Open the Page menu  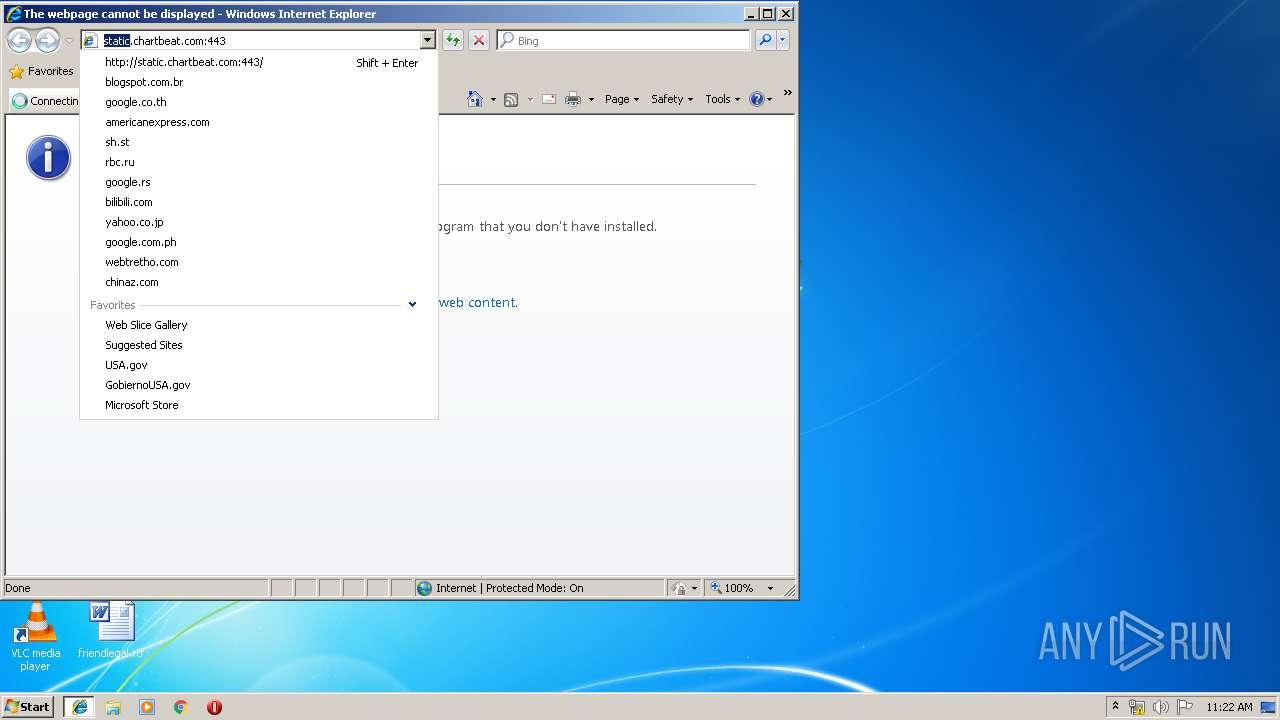[622, 99]
